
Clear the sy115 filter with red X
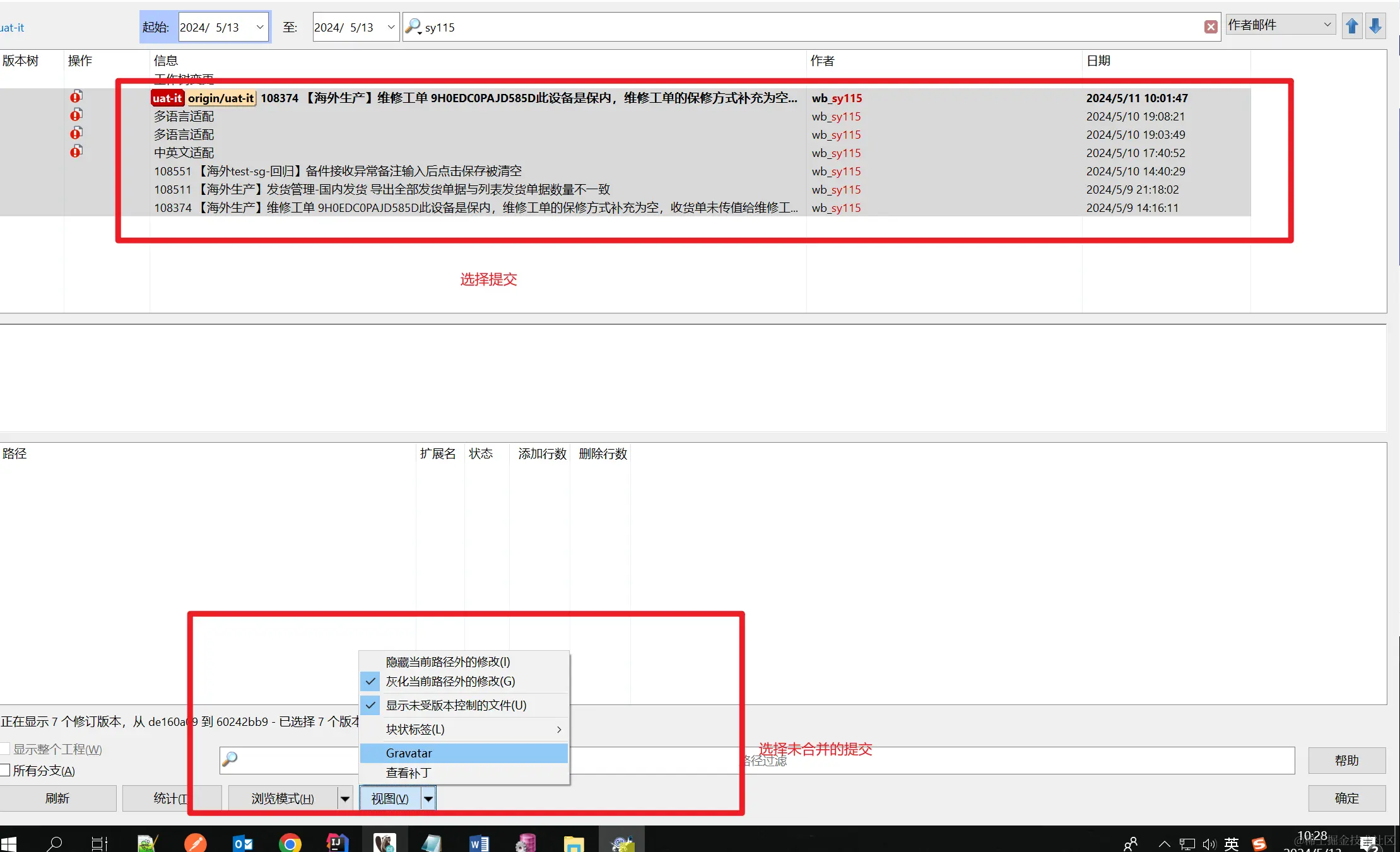coord(1211,26)
